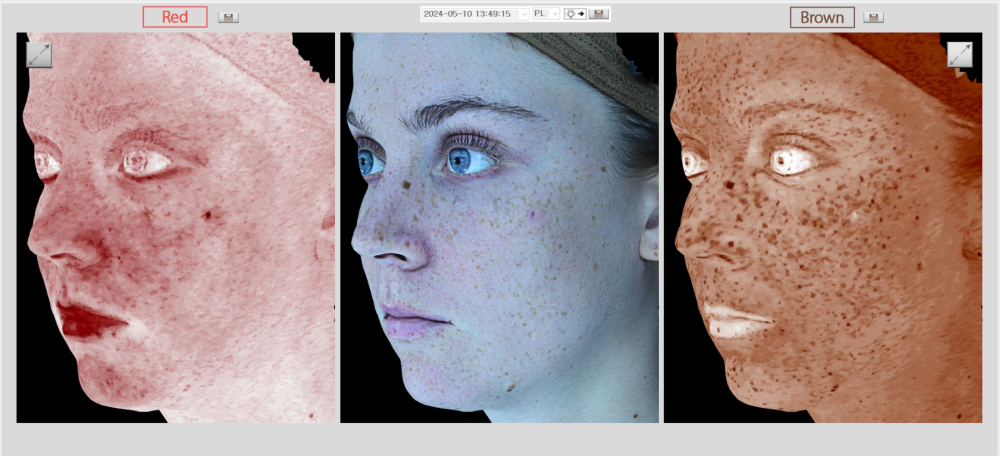Screen dimensions: 1000x456
Task: Save the center polarized photo
Action: tap(599, 14)
